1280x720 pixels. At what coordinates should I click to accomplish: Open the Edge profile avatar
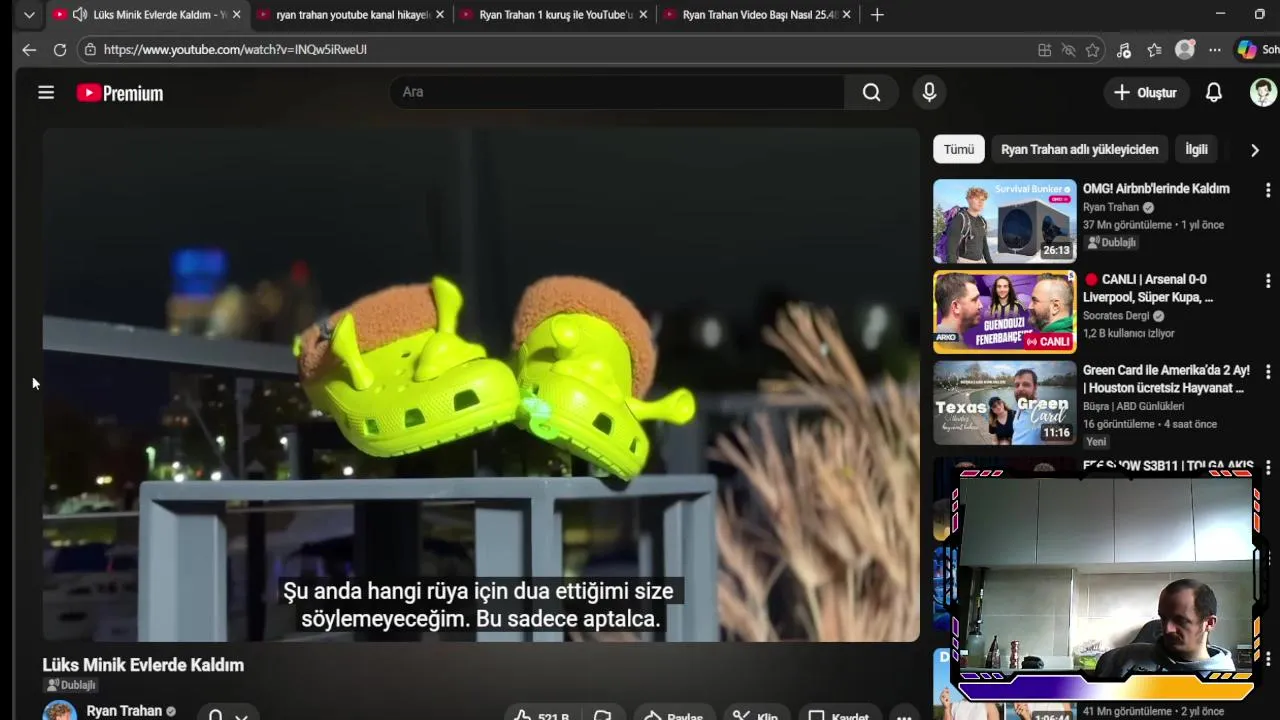click(x=1185, y=50)
